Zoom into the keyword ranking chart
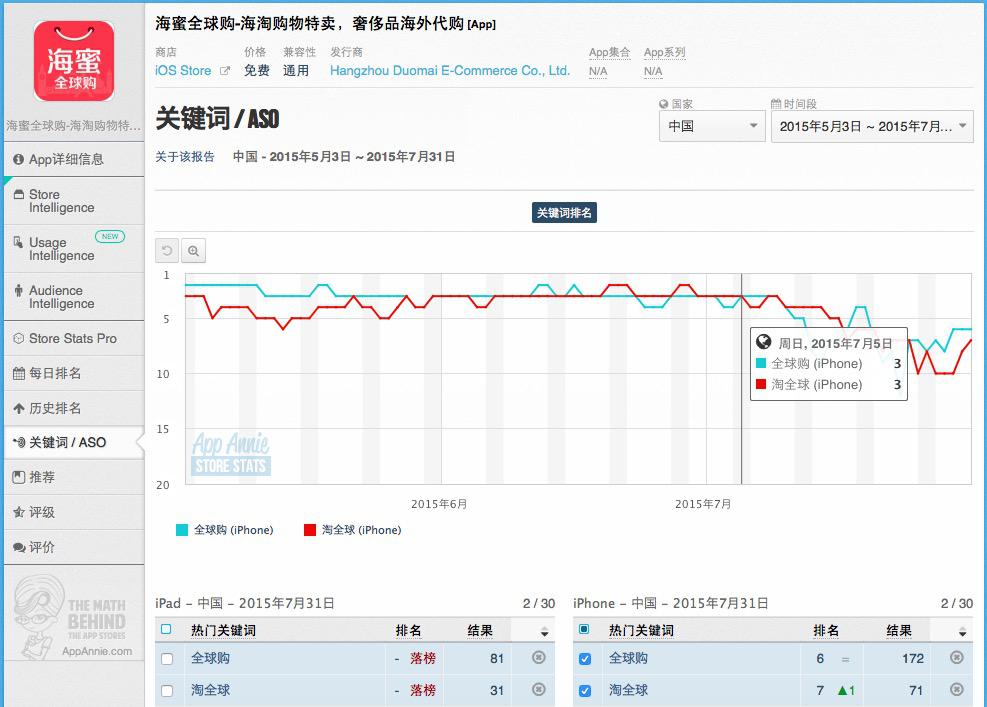987x707 pixels. click(191, 250)
